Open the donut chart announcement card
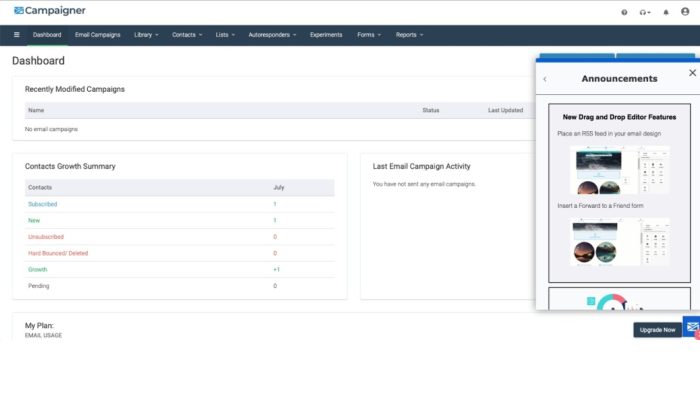This screenshot has width=700, height=400. pyautogui.click(x=619, y=299)
